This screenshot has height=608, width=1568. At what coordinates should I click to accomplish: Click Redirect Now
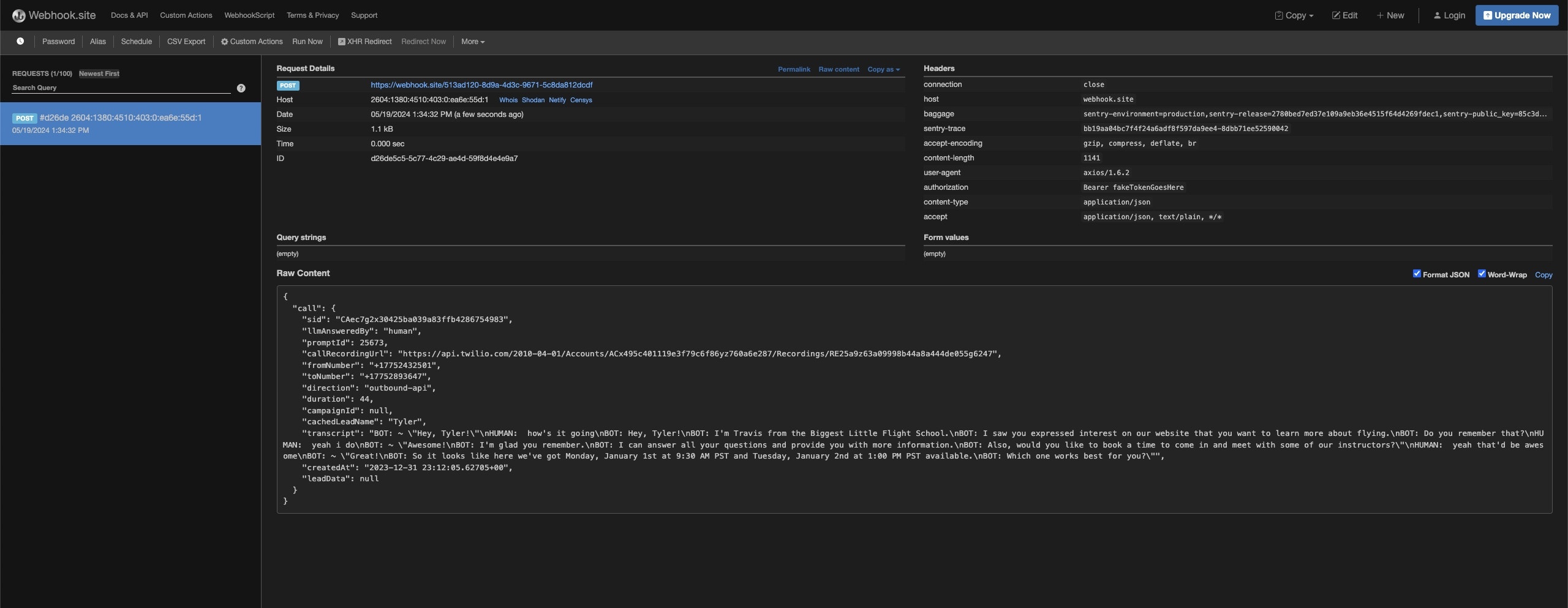coord(424,42)
